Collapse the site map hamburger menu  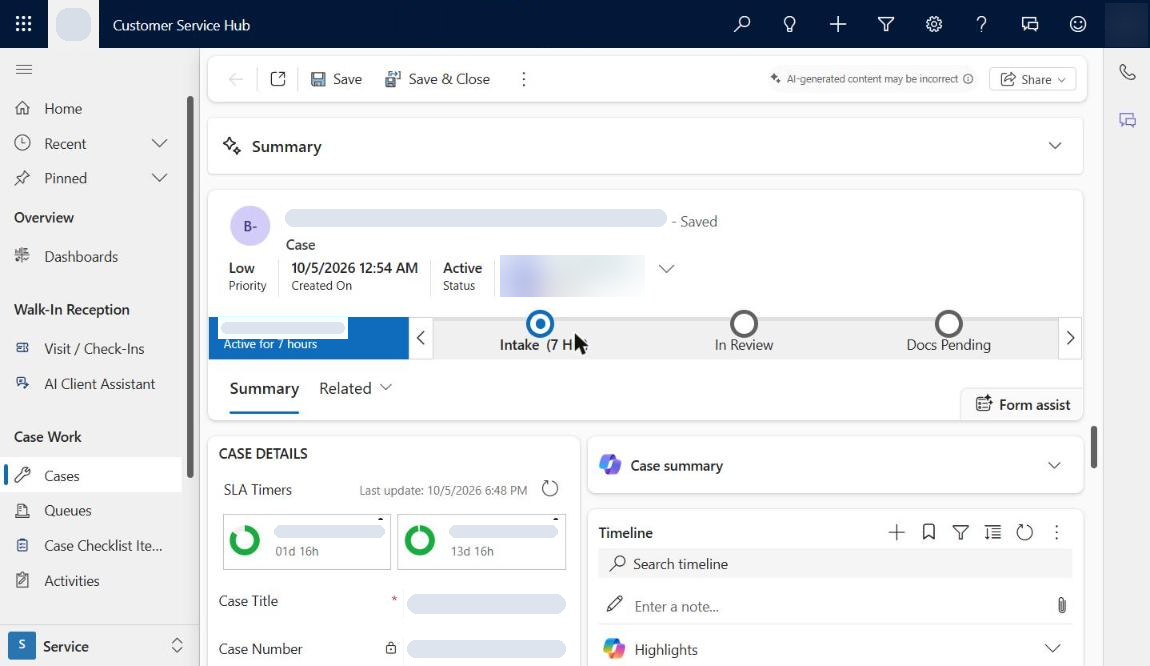pyautogui.click(x=24, y=70)
